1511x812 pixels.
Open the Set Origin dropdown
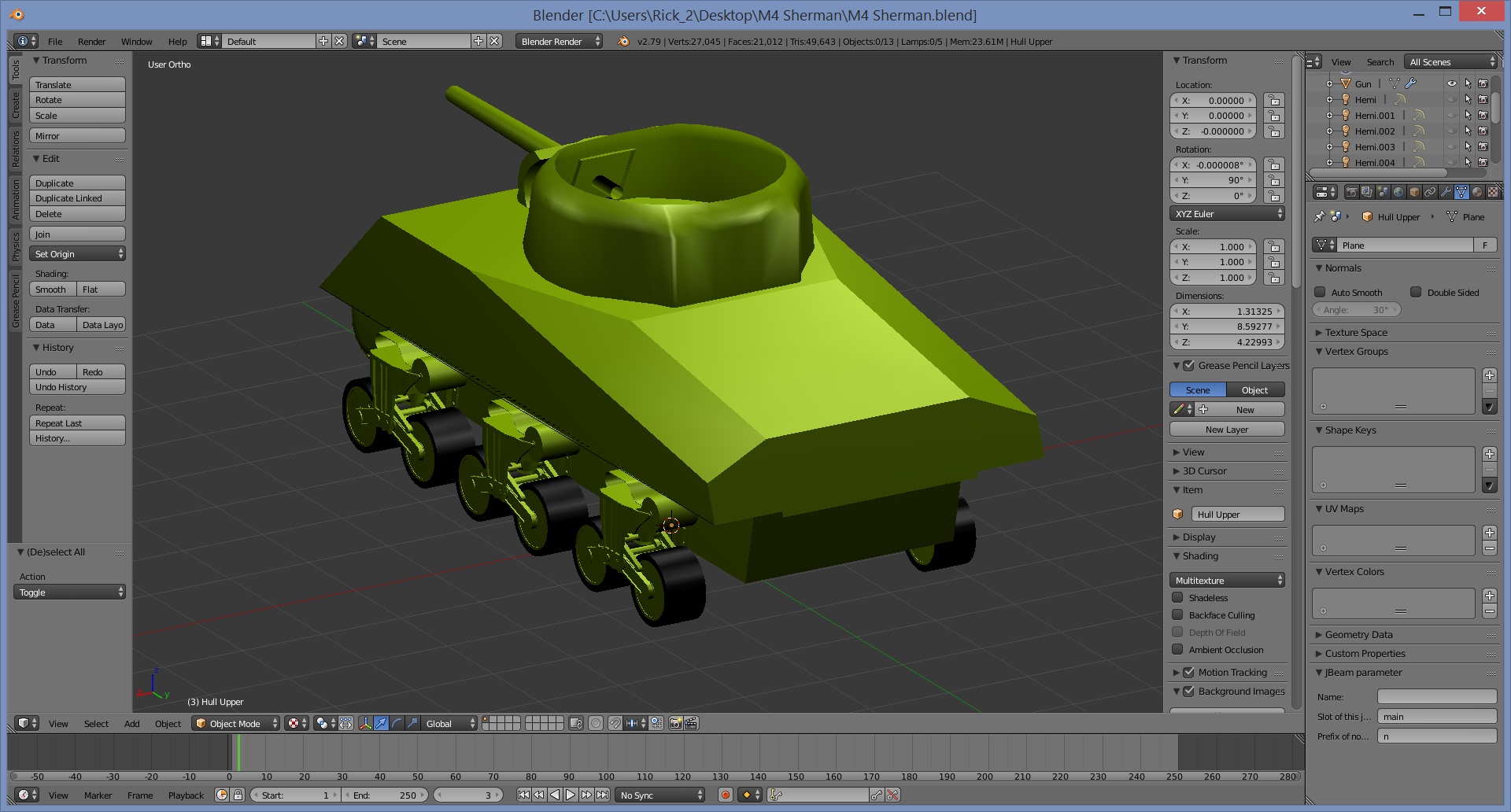(x=77, y=253)
